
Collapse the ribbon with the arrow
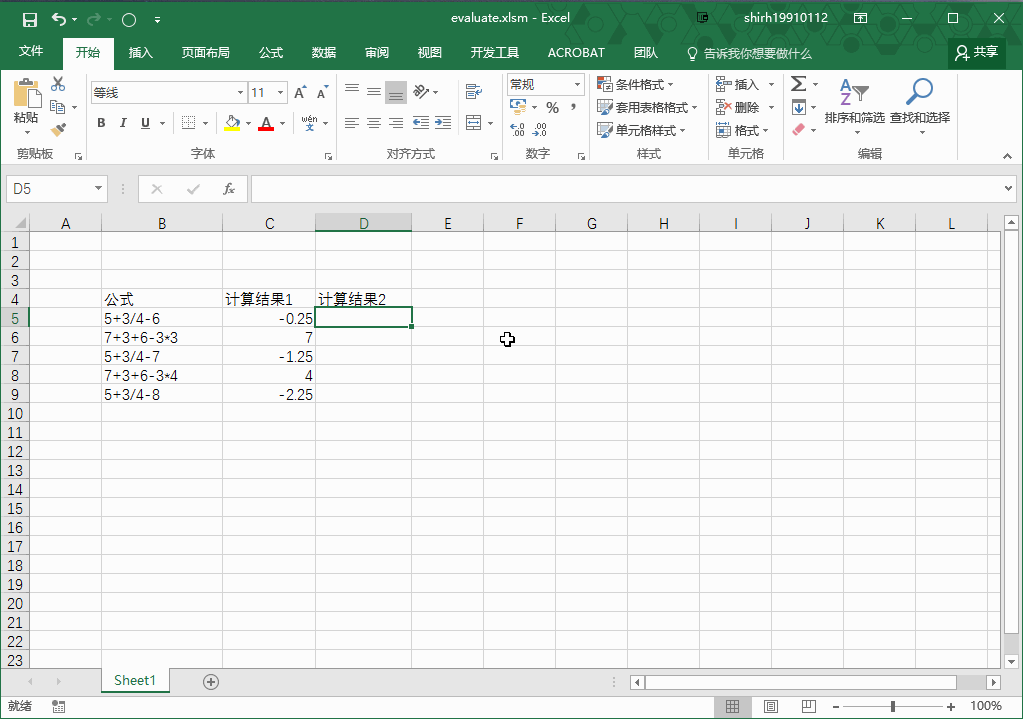pyautogui.click(x=1007, y=156)
